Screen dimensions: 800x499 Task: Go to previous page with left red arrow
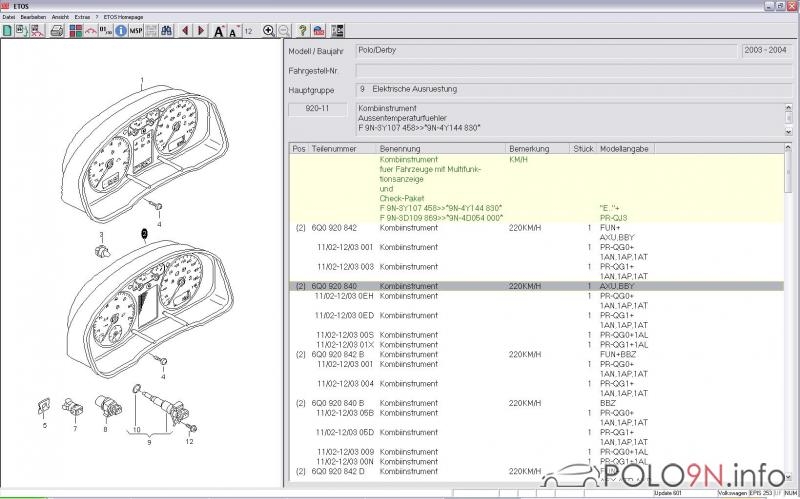click(x=186, y=31)
